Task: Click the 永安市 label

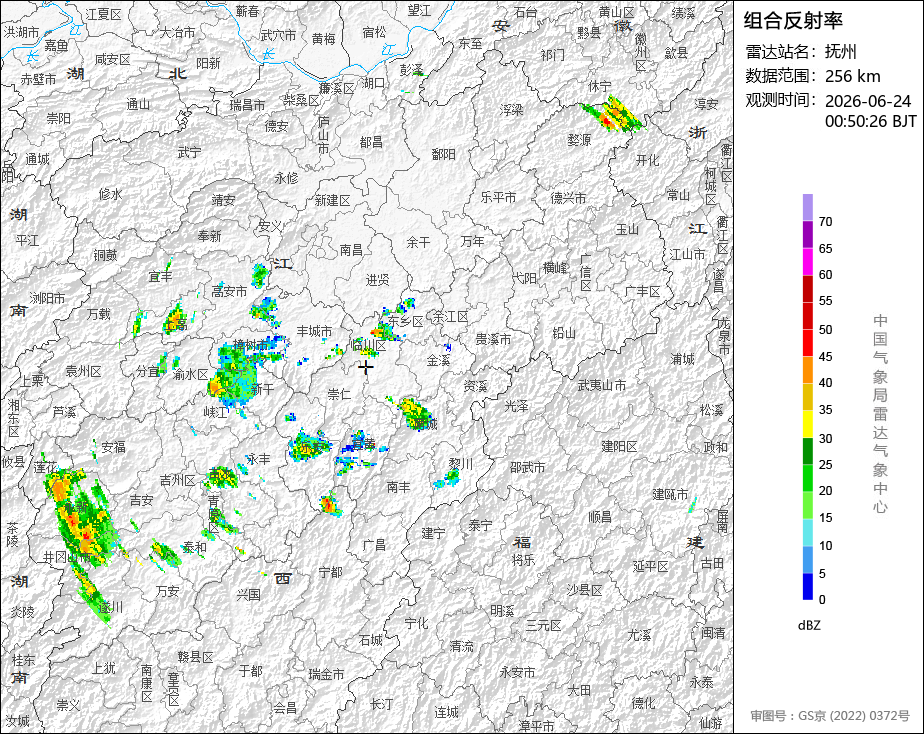Action: pyautogui.click(x=517, y=672)
